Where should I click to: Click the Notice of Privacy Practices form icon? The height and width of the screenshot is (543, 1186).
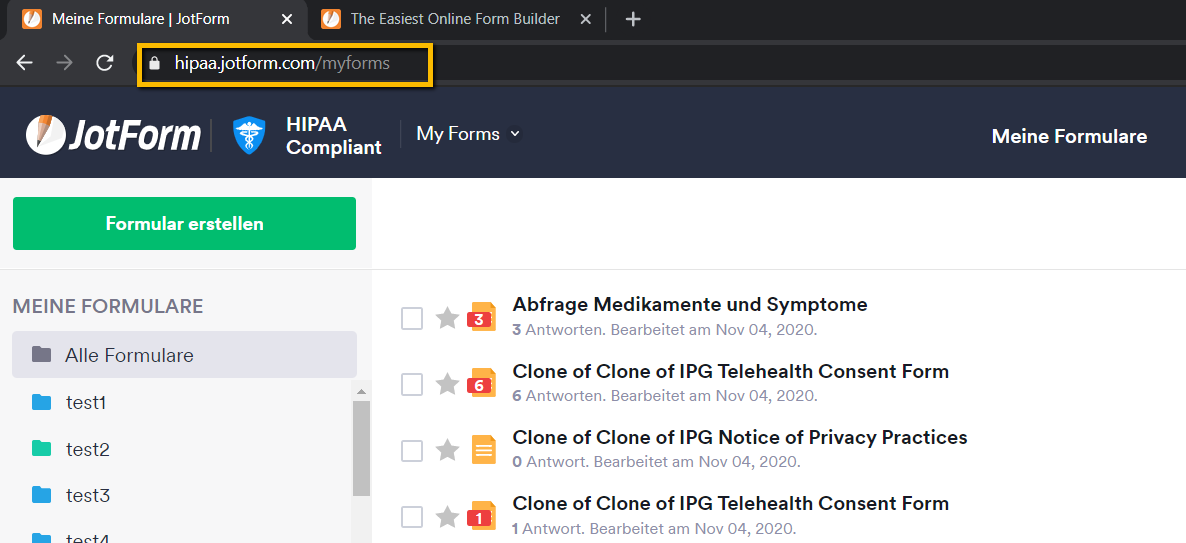click(484, 450)
